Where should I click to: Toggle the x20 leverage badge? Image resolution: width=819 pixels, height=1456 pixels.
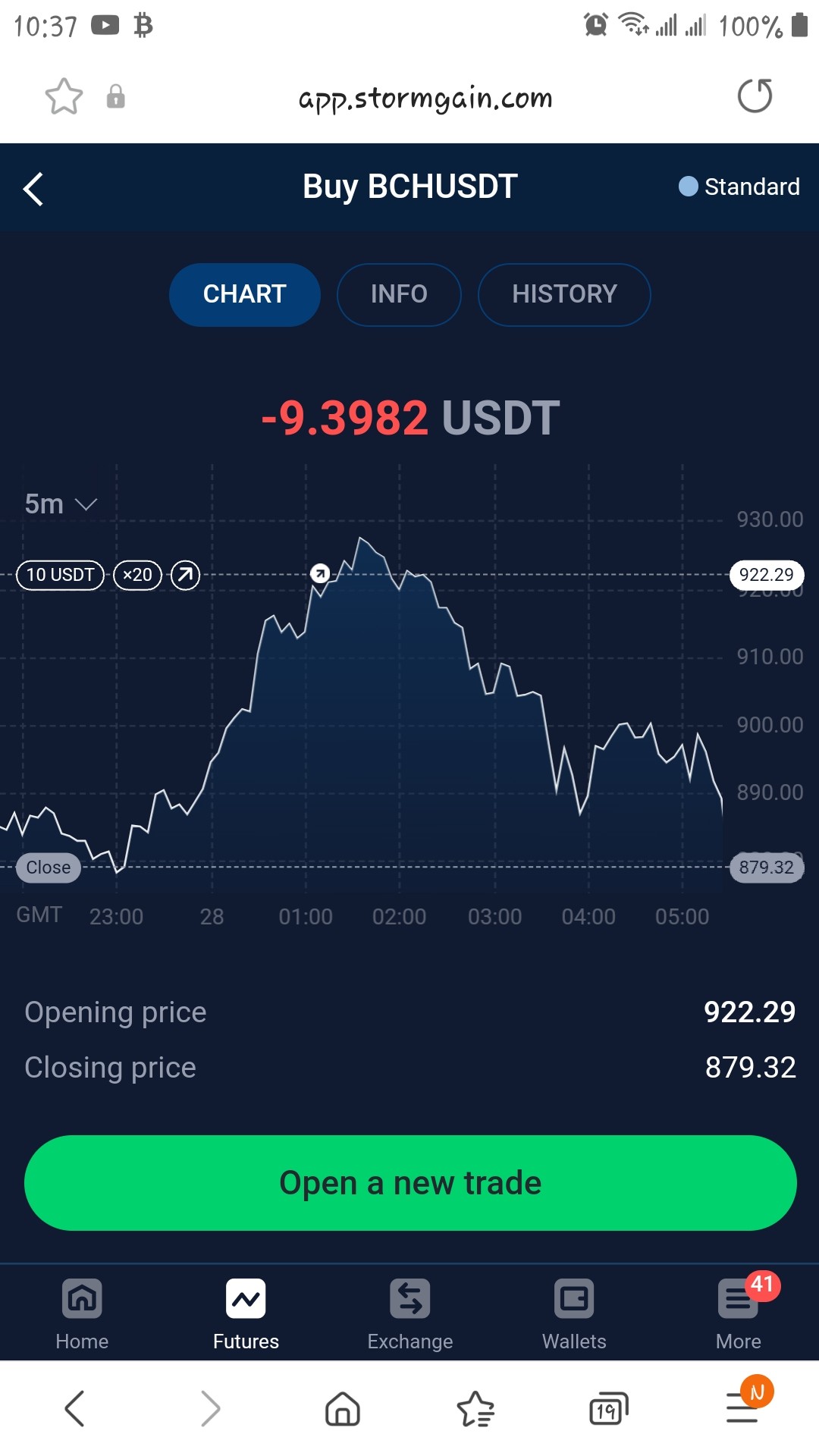click(137, 575)
